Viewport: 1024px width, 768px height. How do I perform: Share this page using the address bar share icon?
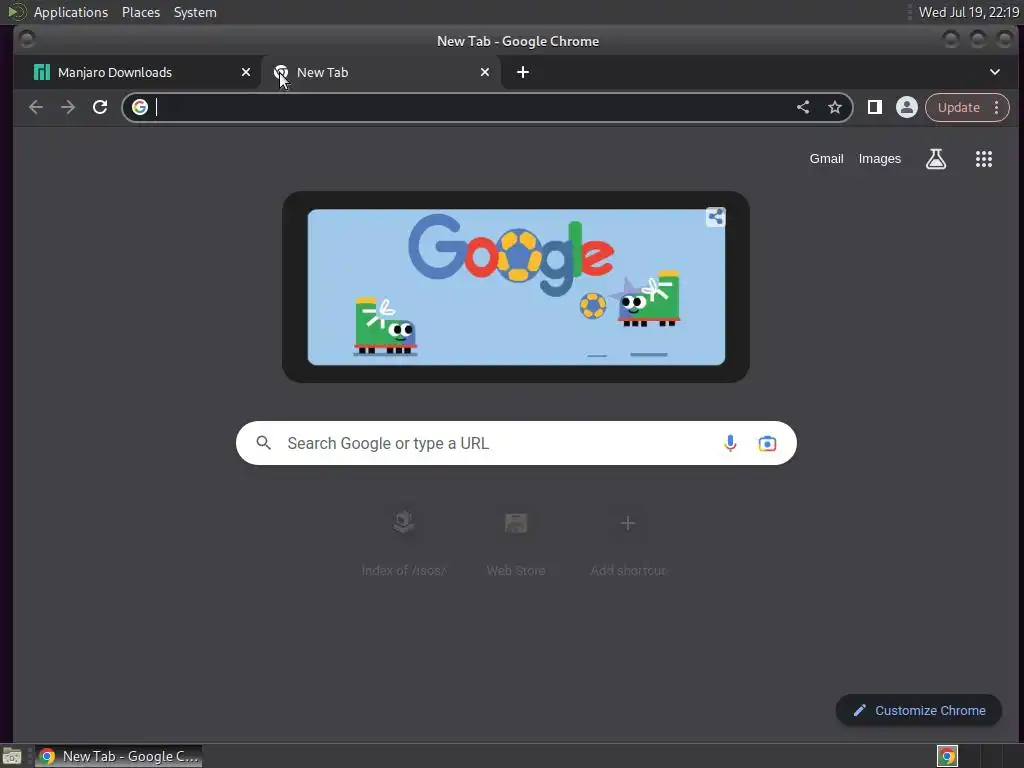[803, 107]
